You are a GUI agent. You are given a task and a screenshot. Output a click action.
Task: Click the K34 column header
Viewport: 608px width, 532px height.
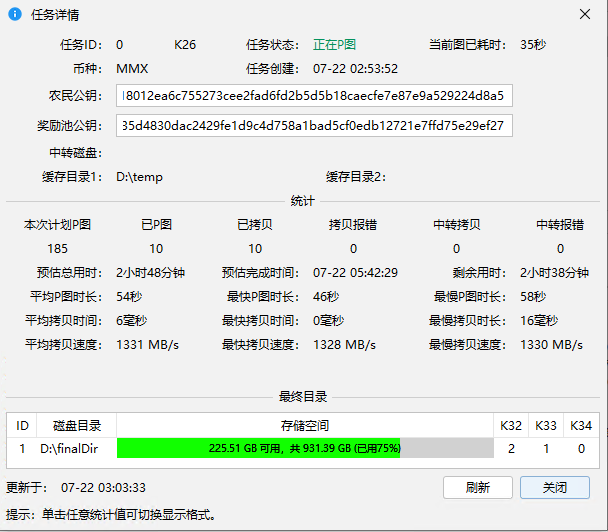[581, 425]
